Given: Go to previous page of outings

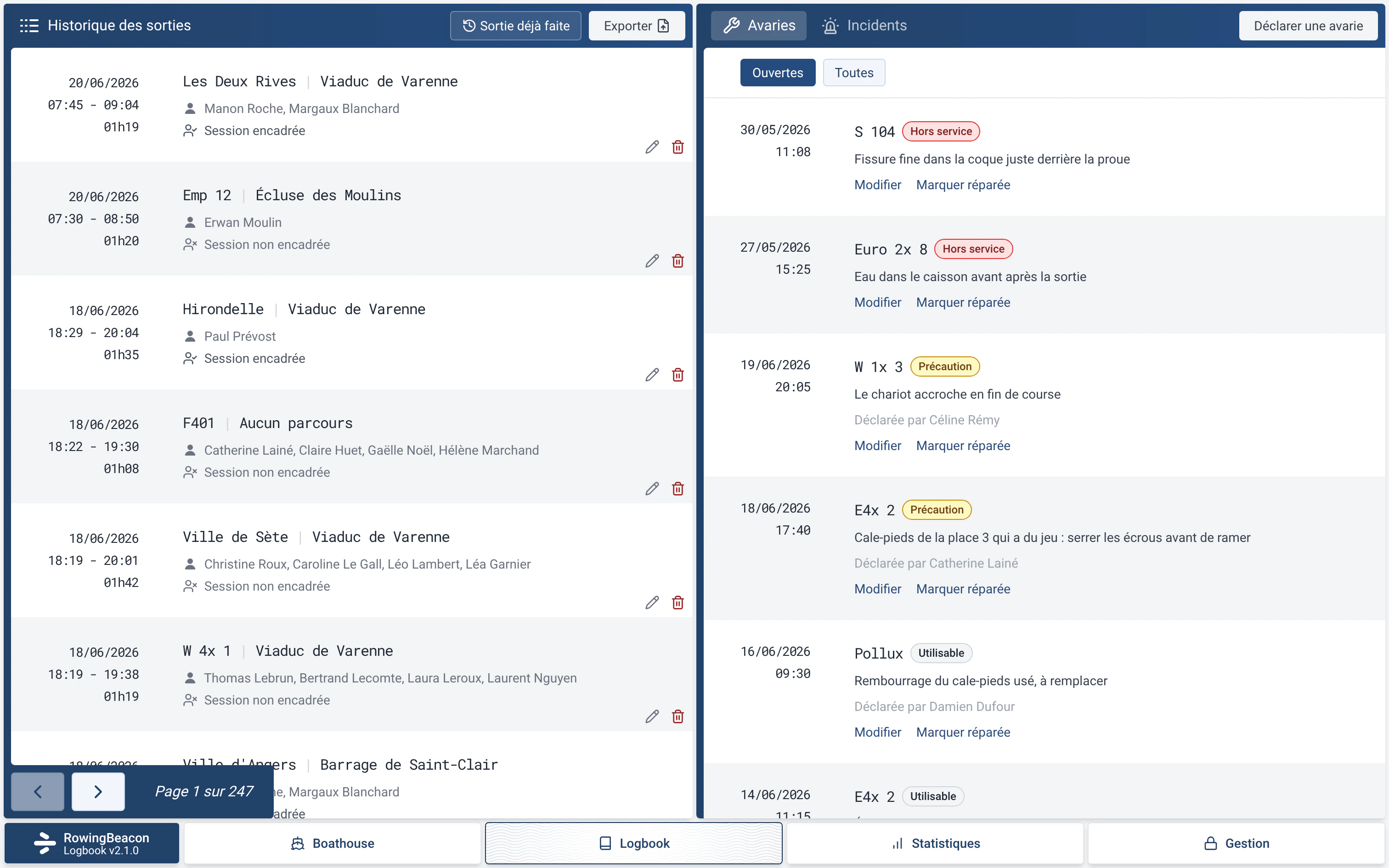Looking at the screenshot, I should (38, 792).
